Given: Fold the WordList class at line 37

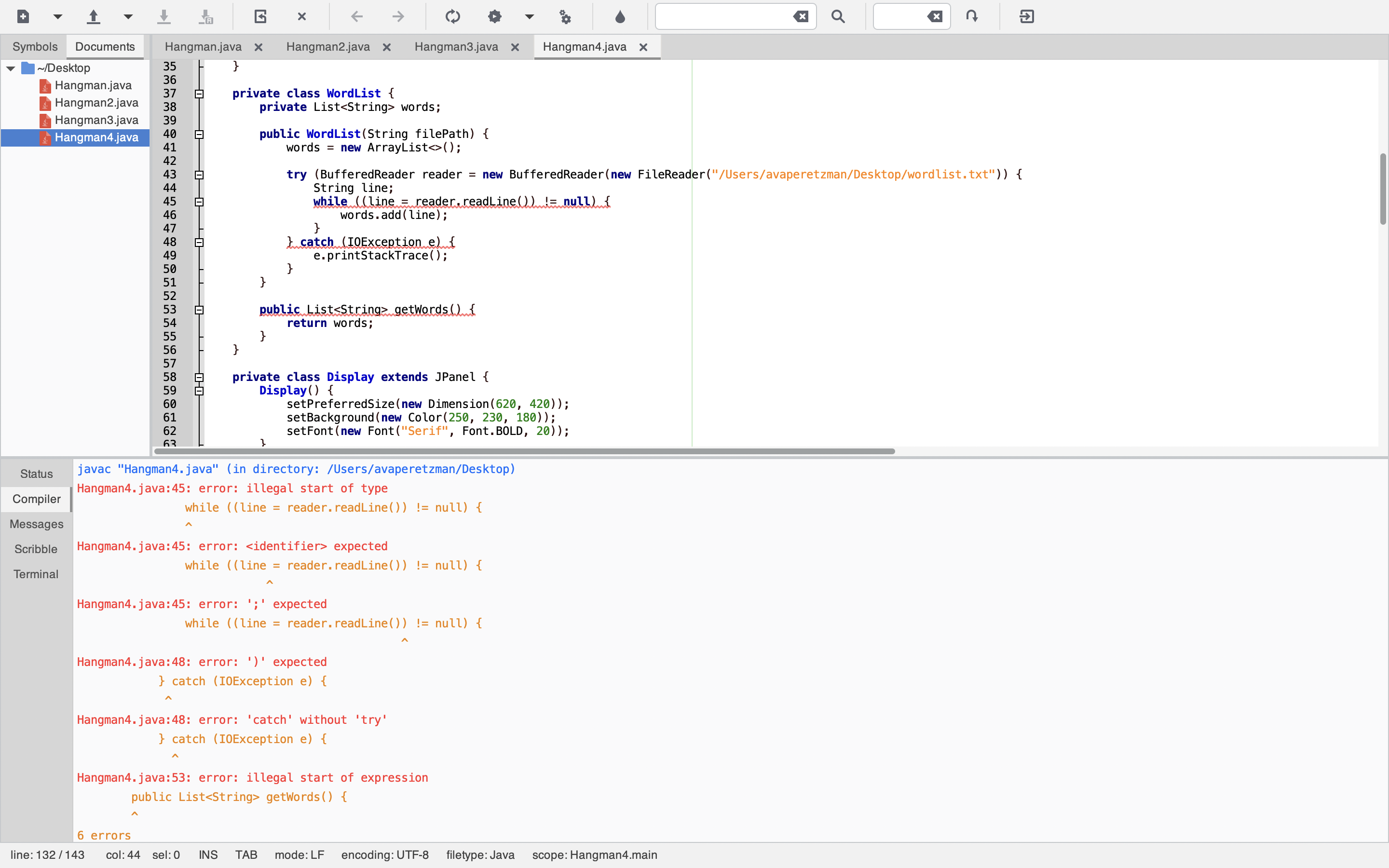Looking at the screenshot, I should 199,94.
